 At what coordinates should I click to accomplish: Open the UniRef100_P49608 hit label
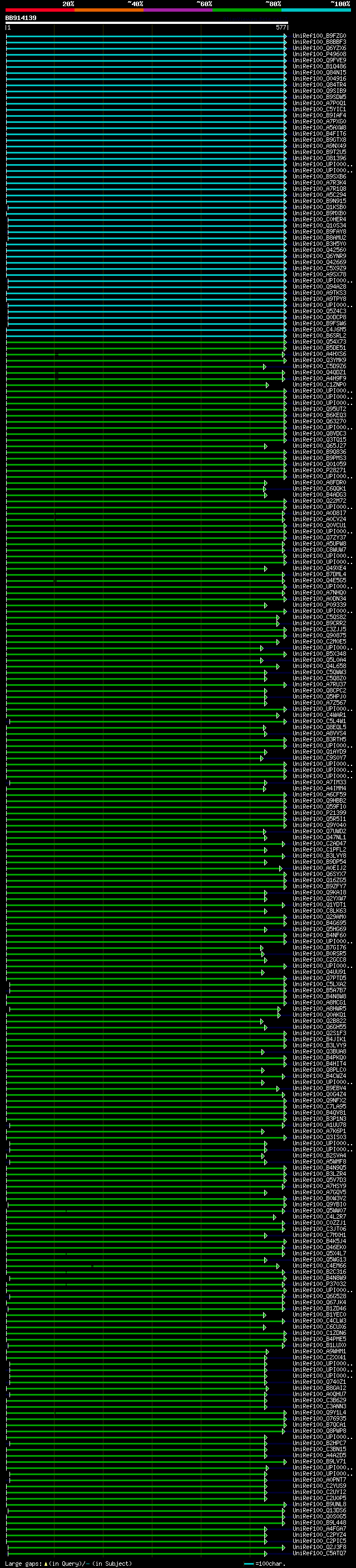pos(319,54)
